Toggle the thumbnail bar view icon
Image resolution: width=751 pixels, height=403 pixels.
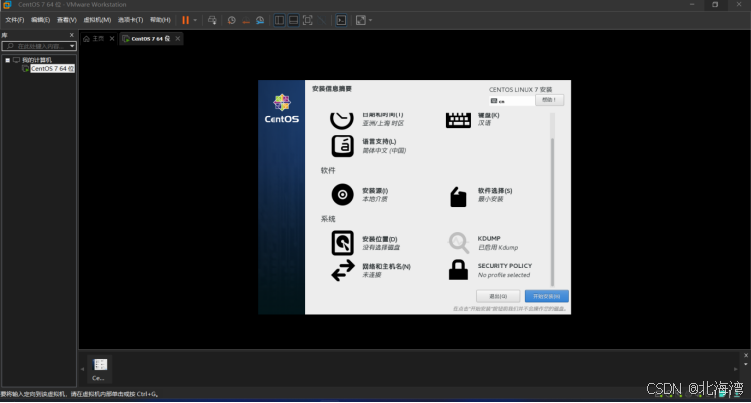293,20
